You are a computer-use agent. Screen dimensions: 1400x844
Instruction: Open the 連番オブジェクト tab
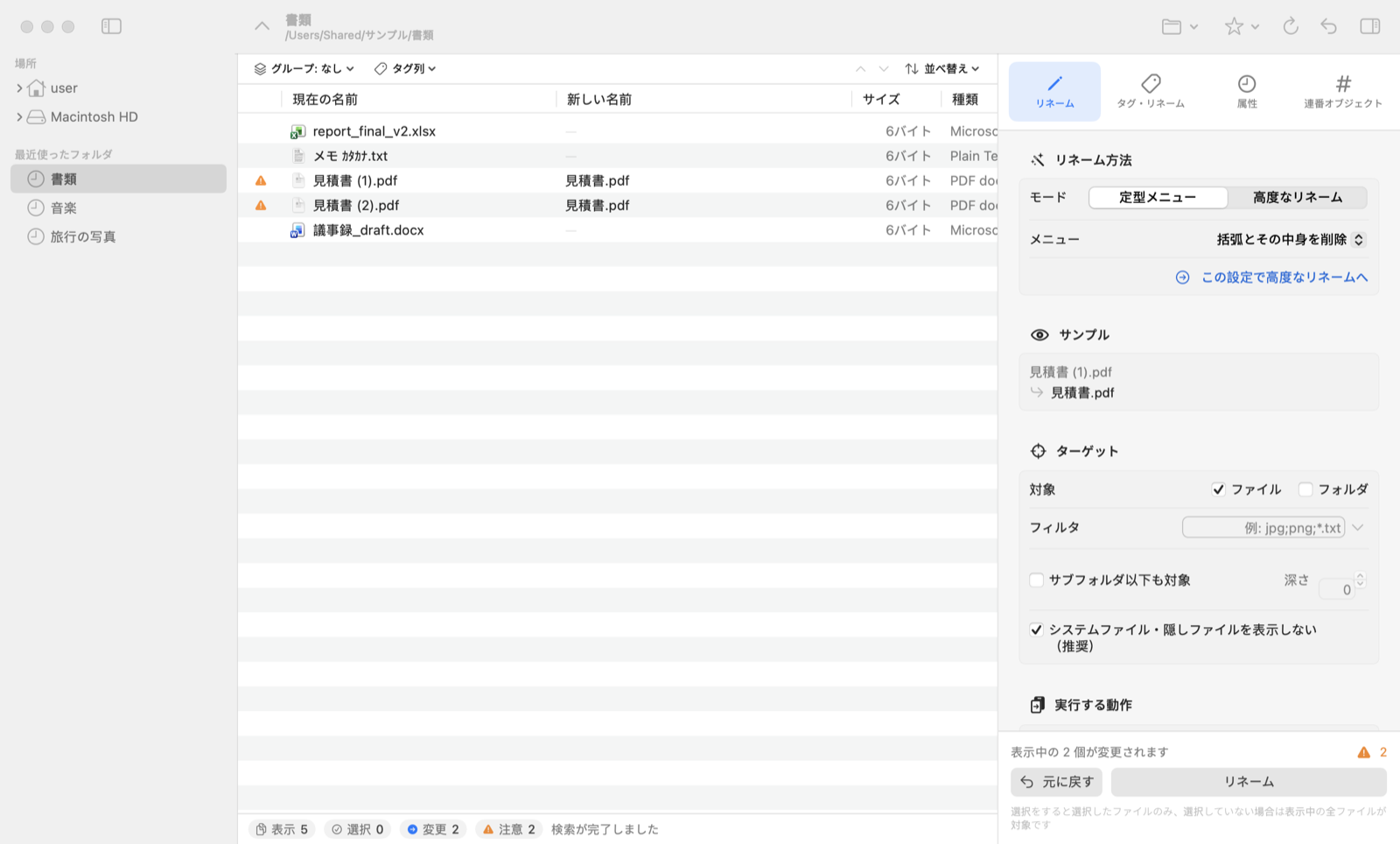point(1343,91)
